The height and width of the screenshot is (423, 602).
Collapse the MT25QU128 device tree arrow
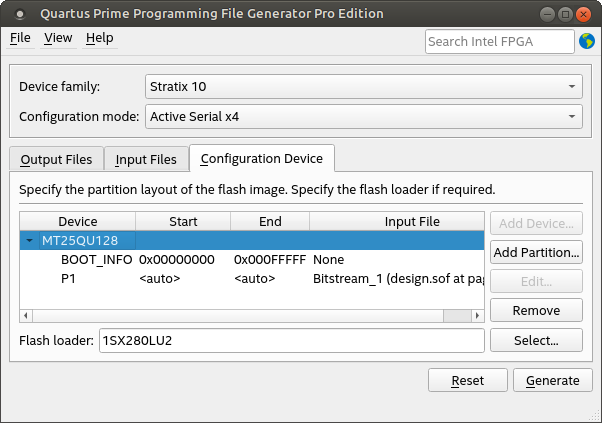(x=31, y=241)
